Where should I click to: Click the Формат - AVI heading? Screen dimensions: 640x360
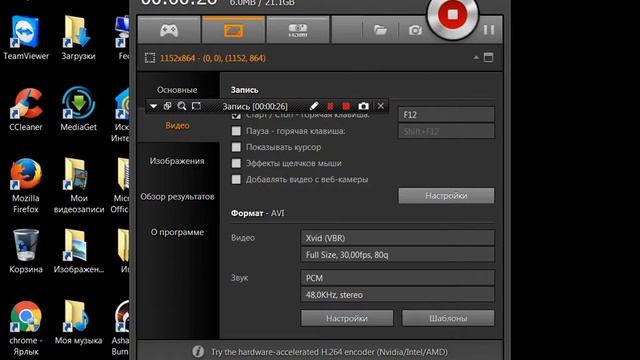click(257, 213)
